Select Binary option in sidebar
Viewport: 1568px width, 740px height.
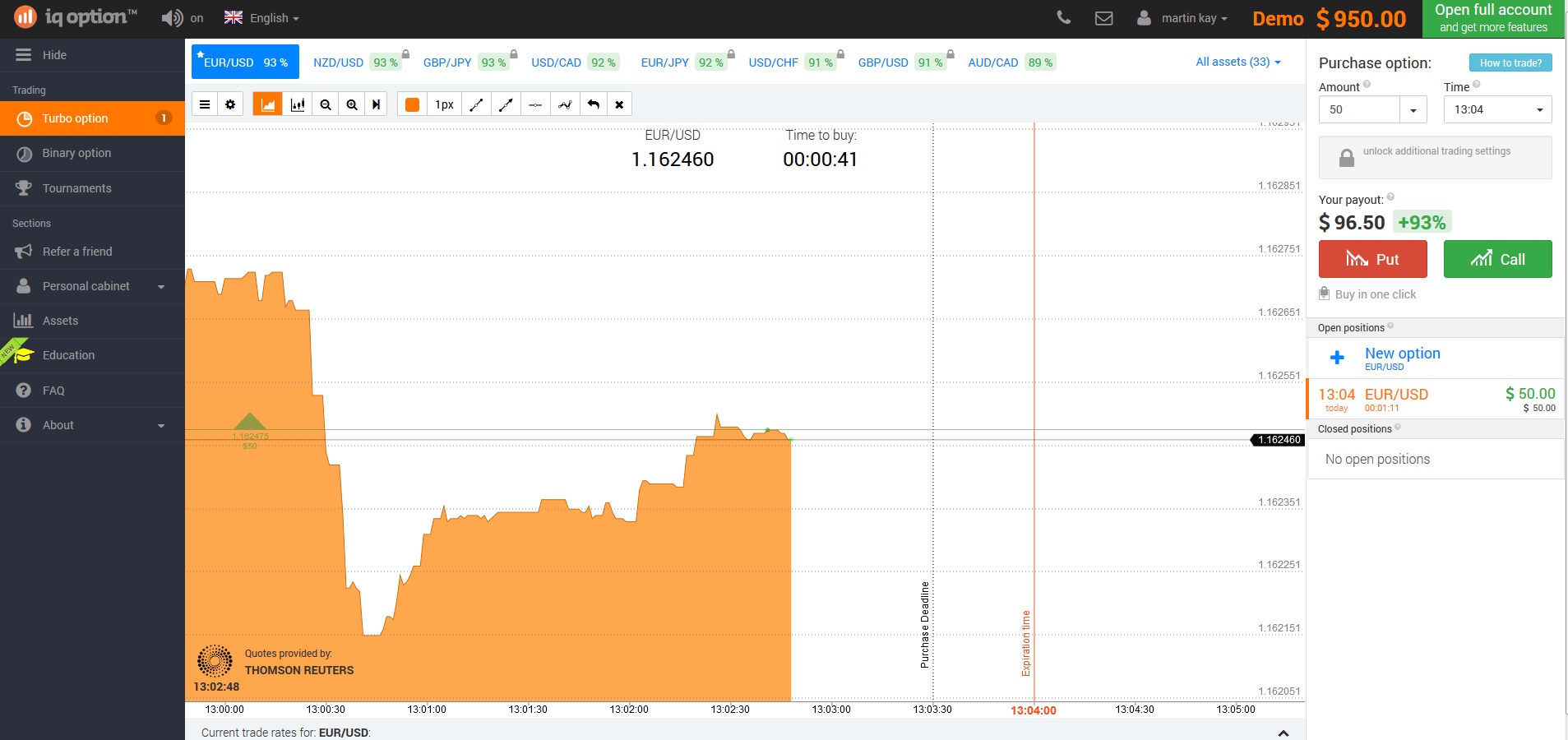tap(92, 153)
